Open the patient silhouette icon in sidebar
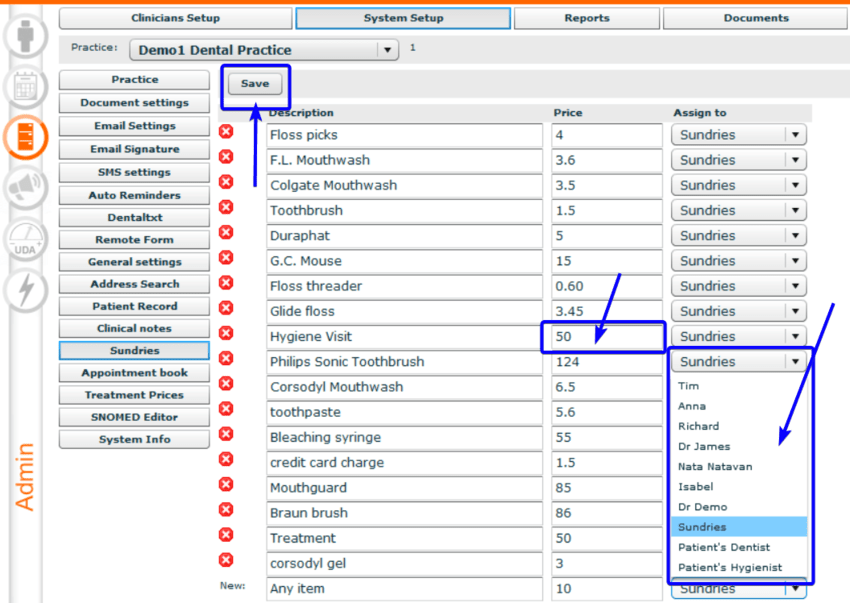This screenshot has width=850, height=603. pos(26,36)
